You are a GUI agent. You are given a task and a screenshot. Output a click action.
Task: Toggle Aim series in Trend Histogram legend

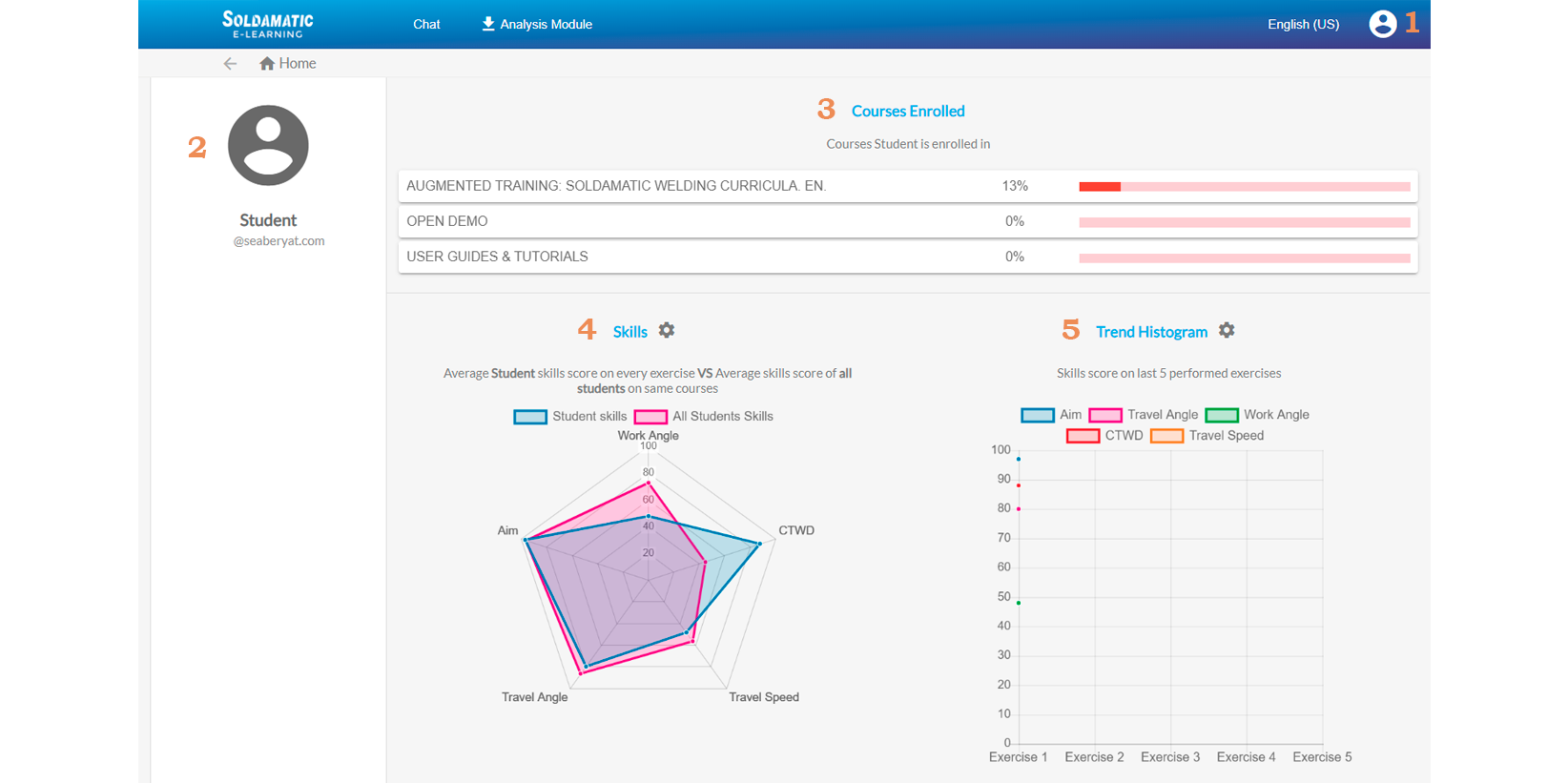pyautogui.click(x=1051, y=415)
